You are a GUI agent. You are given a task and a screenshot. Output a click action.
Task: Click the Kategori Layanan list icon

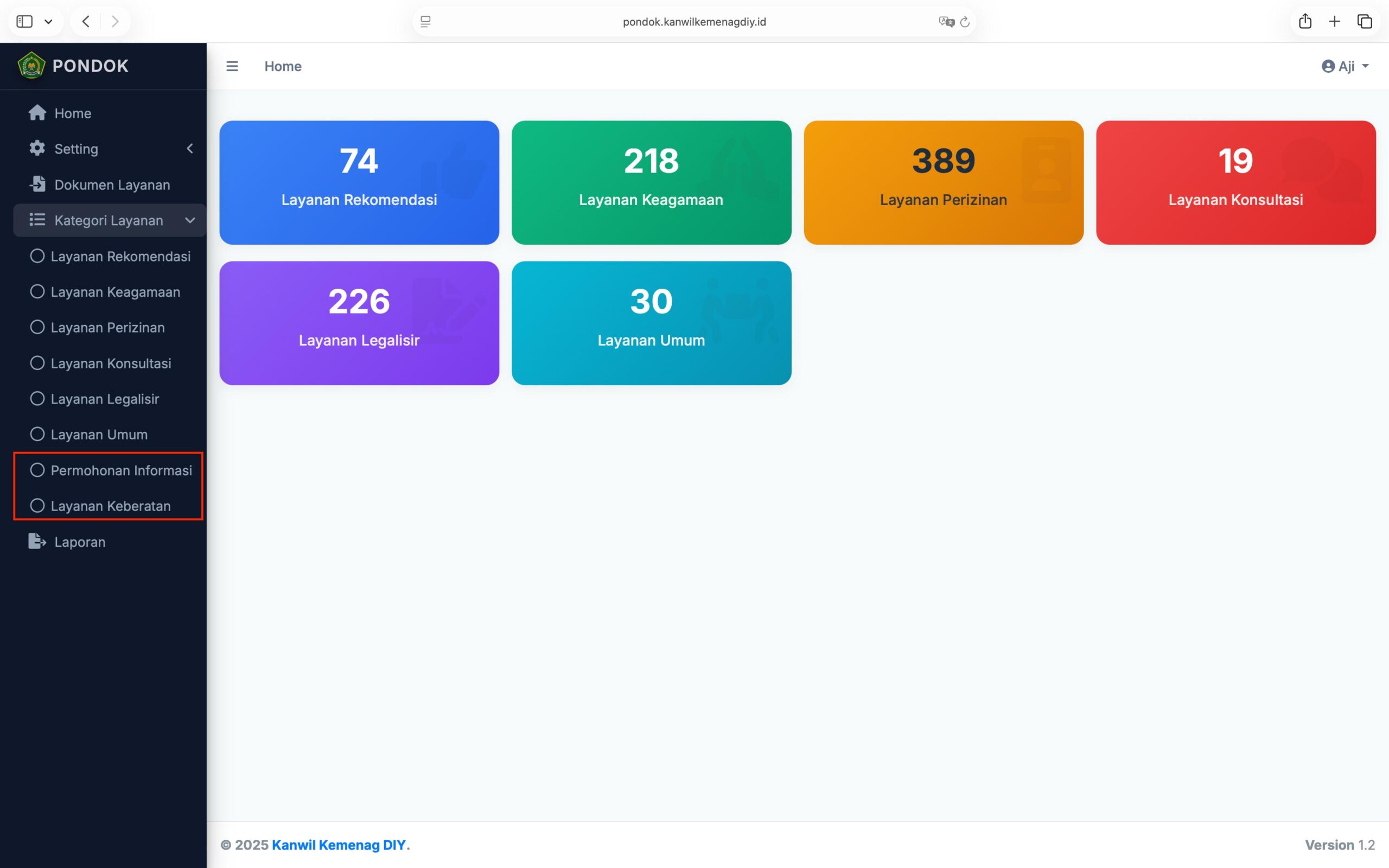(x=37, y=220)
